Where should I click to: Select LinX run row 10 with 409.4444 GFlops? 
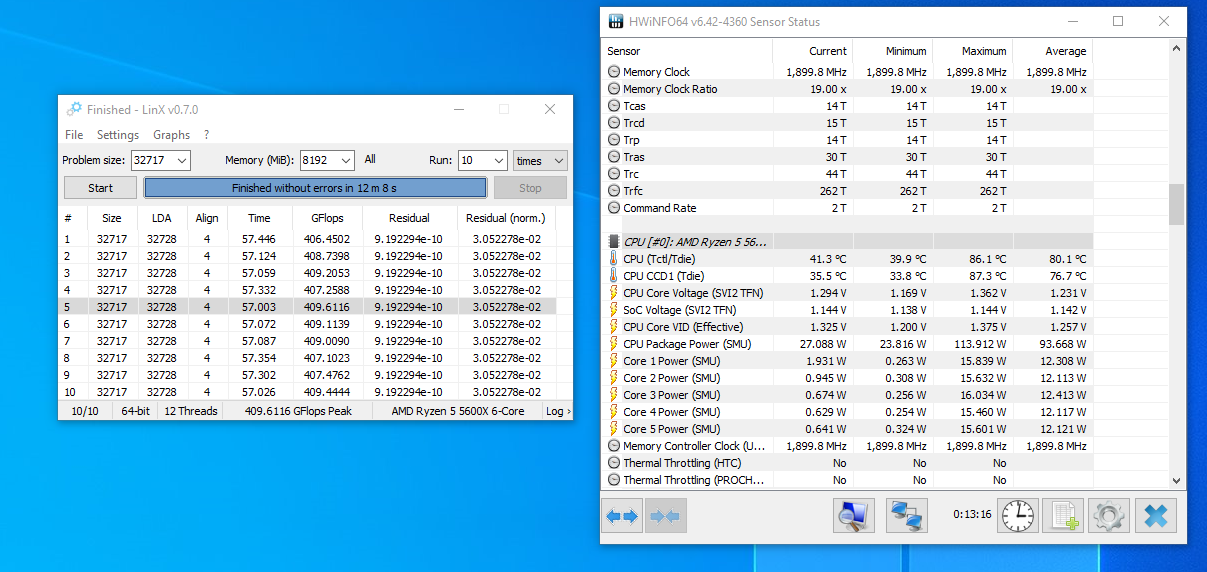(308, 392)
